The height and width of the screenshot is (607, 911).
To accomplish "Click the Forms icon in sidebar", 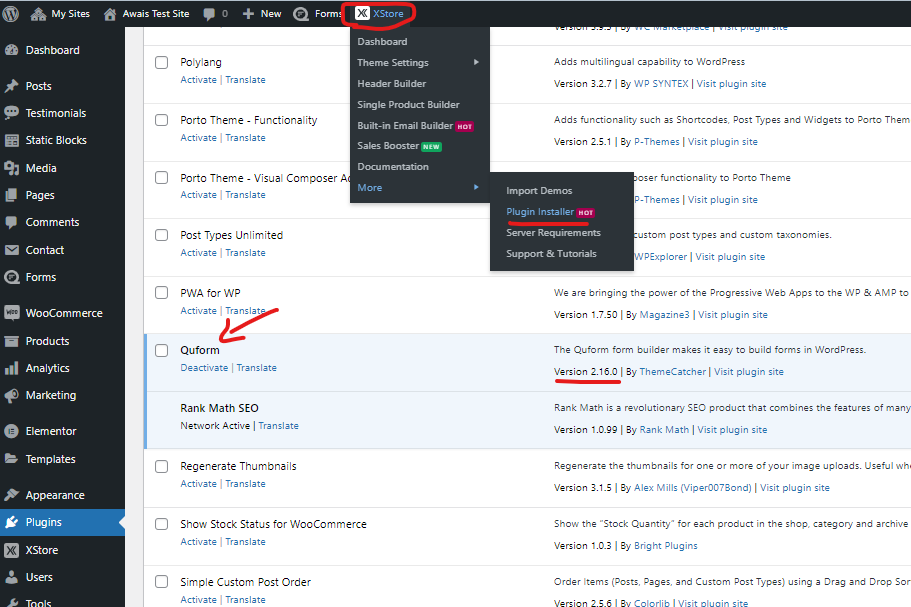I will [x=12, y=277].
